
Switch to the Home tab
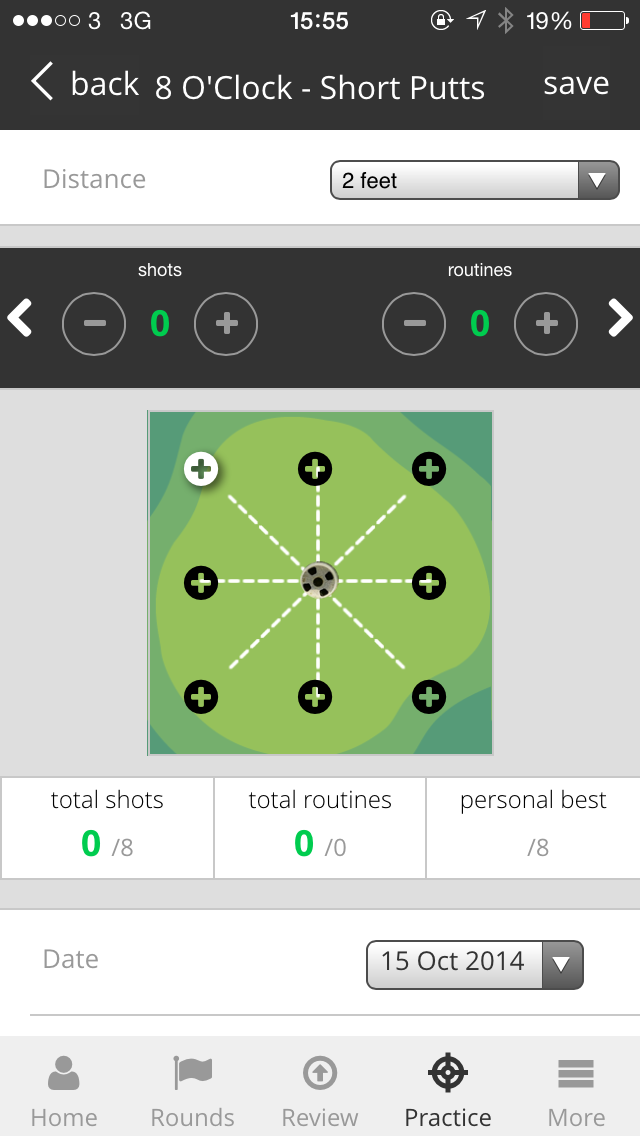tap(64, 1090)
